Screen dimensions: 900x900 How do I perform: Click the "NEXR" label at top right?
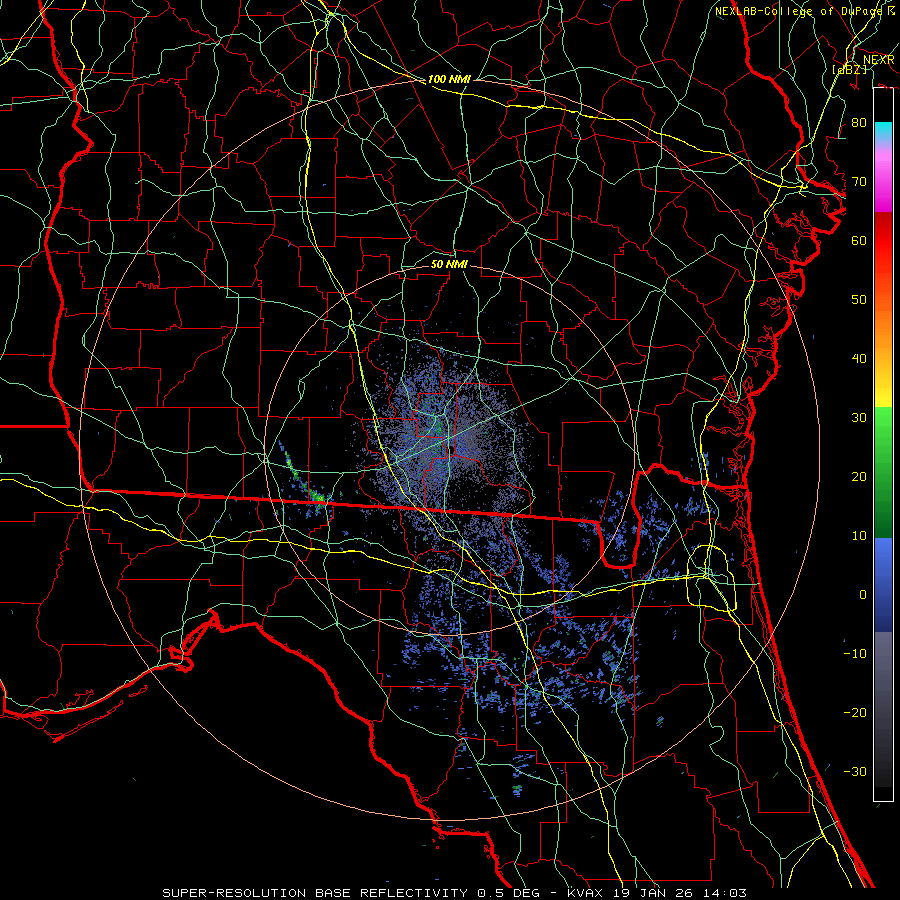pos(879,60)
